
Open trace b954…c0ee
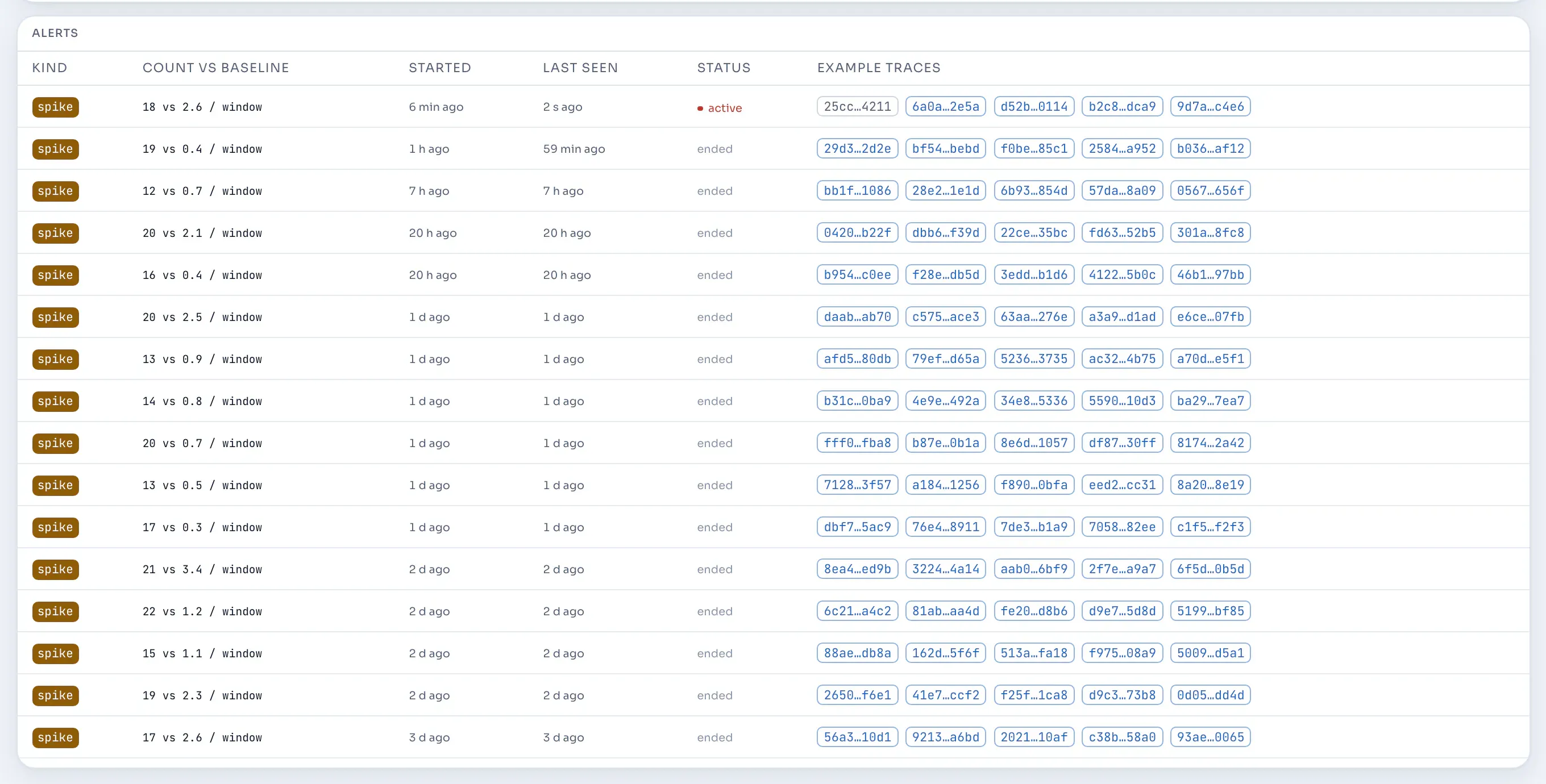[x=857, y=275]
